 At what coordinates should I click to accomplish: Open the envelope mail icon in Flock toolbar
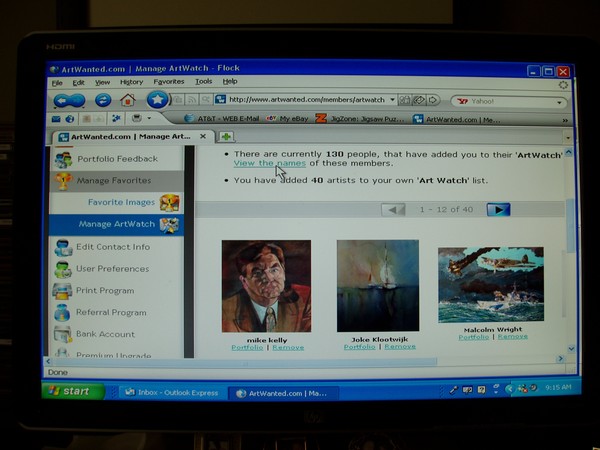pyautogui.click(x=56, y=119)
